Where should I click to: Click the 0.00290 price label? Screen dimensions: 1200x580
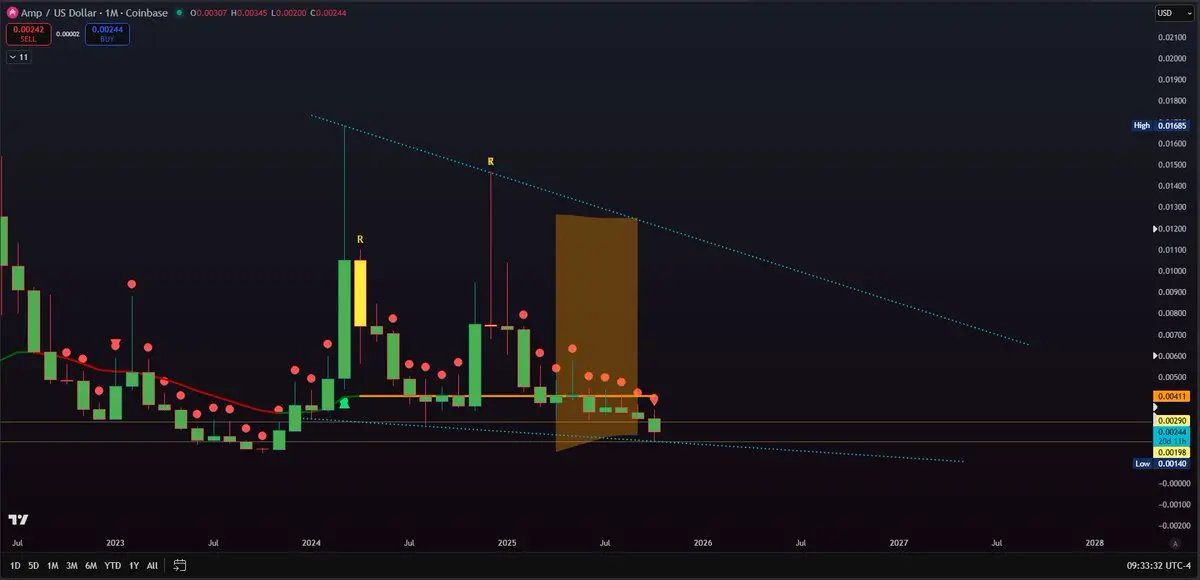pos(1172,422)
